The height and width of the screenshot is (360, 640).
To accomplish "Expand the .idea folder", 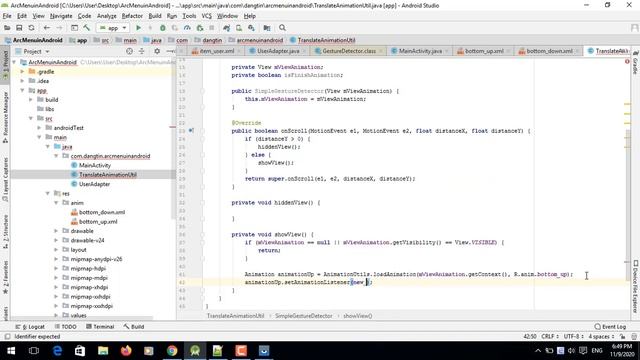I will [x=22, y=81].
